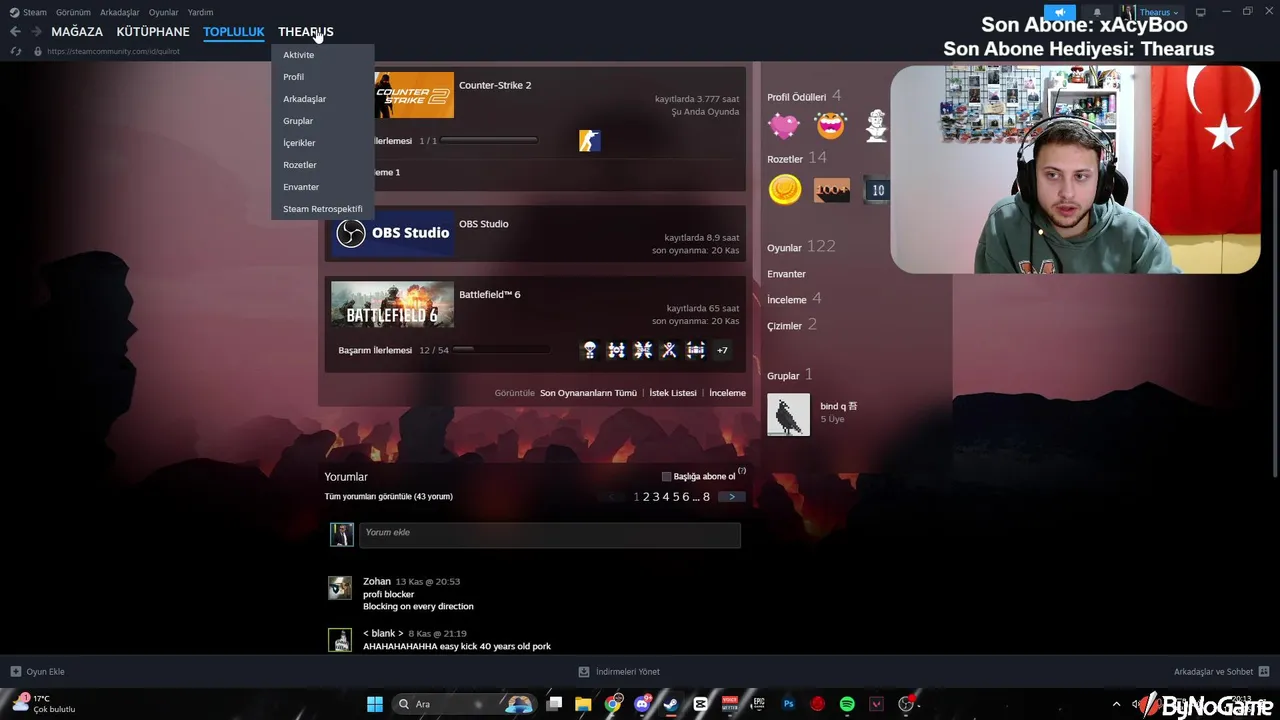This screenshot has width=1280, height=720.
Task: Go back with the left arrow
Action: tap(15, 32)
